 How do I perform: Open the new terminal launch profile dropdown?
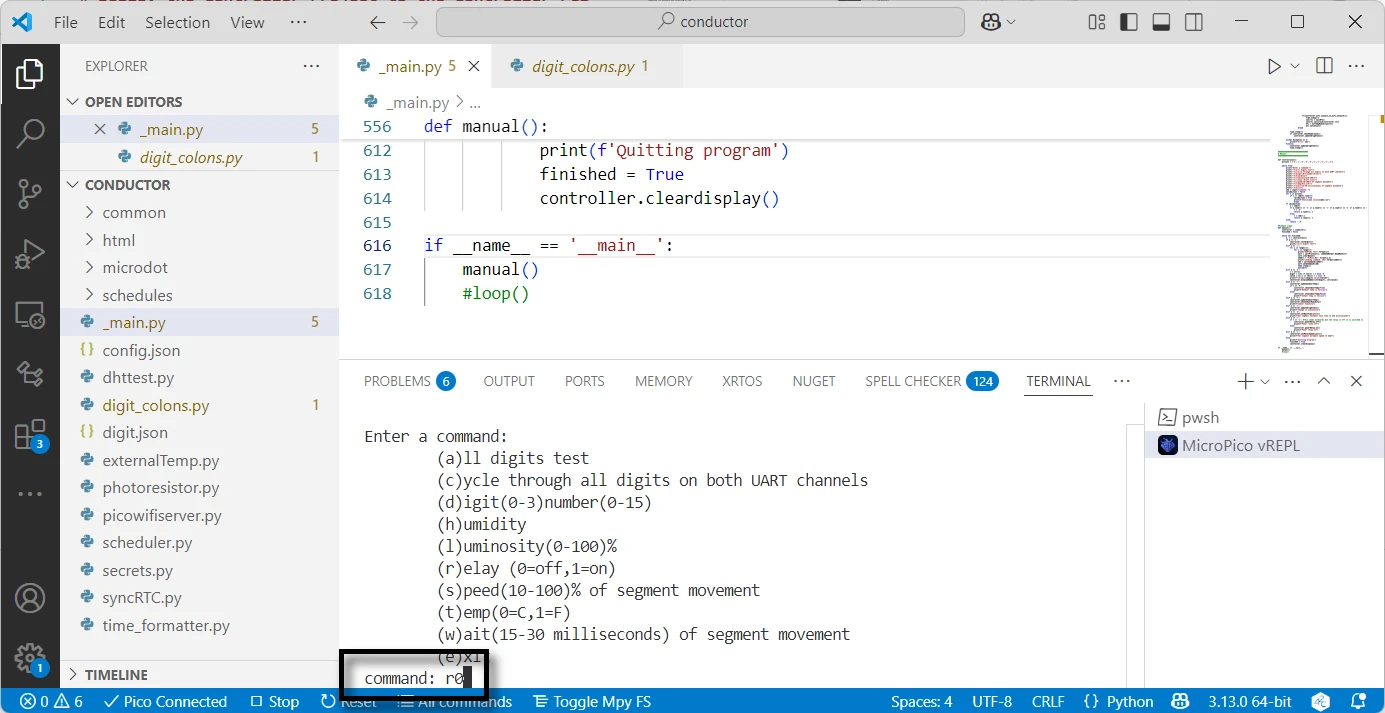pos(1265,381)
